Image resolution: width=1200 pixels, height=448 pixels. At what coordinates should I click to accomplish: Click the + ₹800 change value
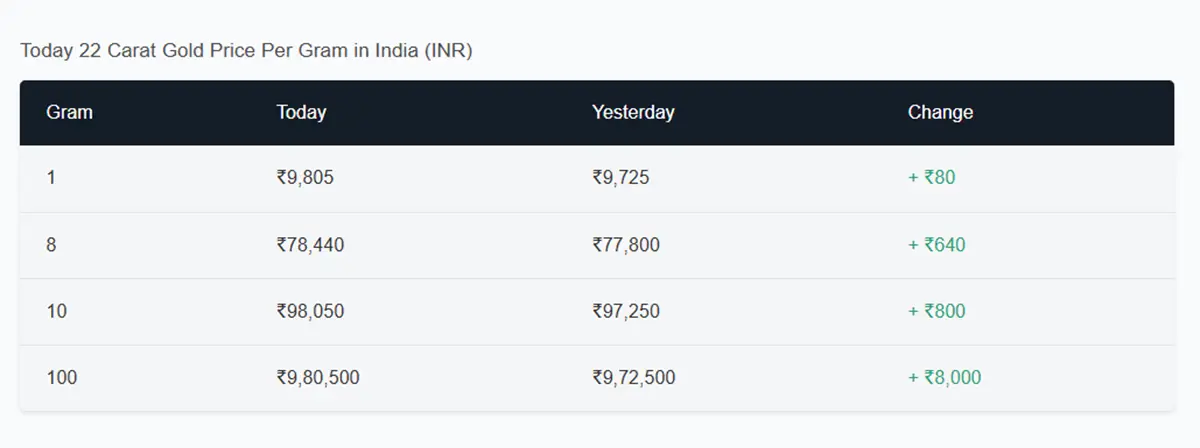tap(936, 311)
